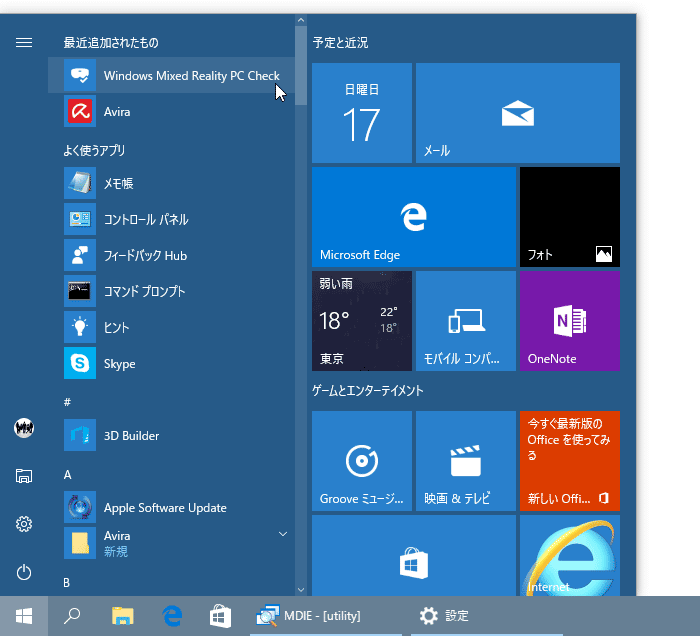This screenshot has width=700, height=636.
Task: Click the user account avatar
Action: click(x=24, y=428)
